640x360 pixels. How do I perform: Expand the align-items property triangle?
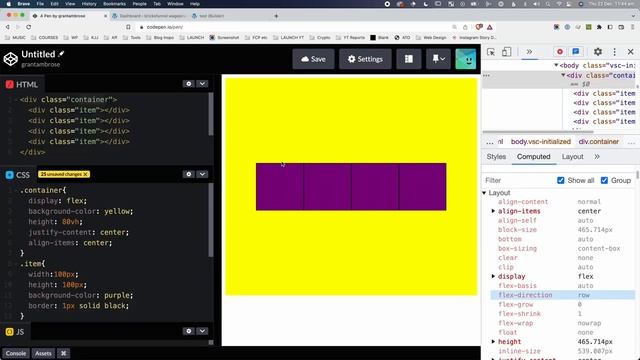tap(493, 211)
